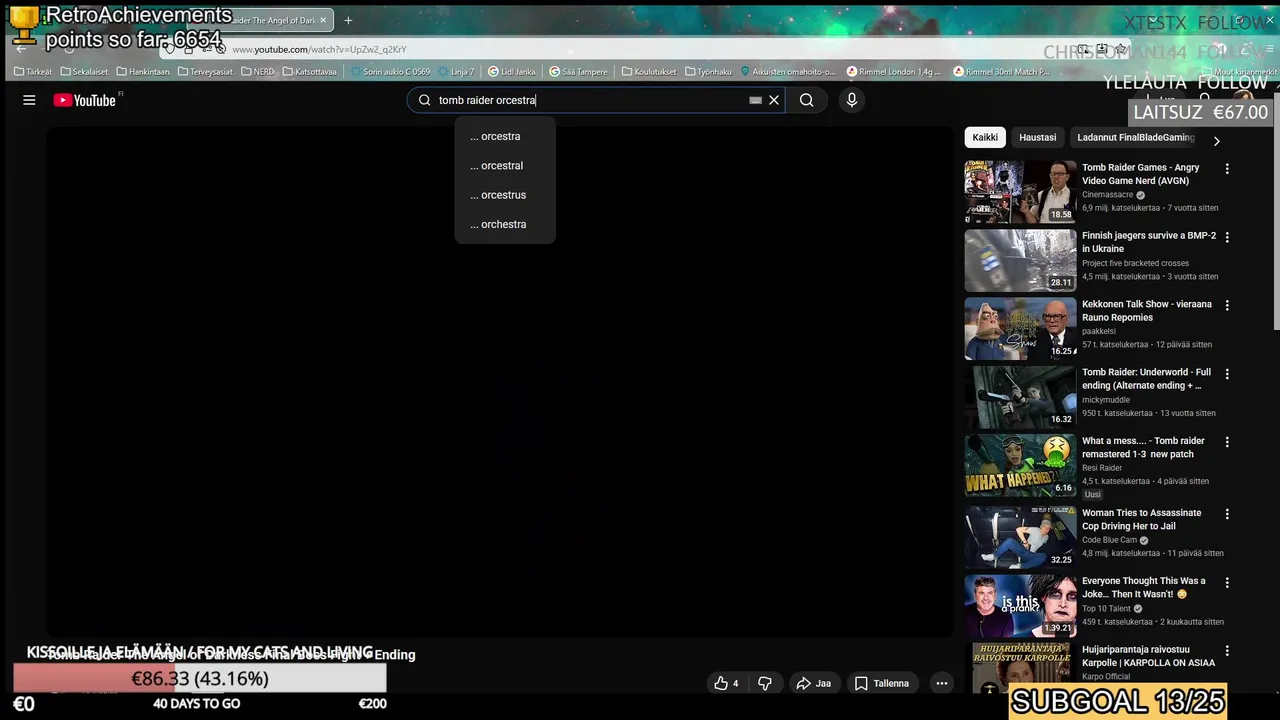Screen dimensions: 1280x720
Task: Open the Linja 7 bookmark
Action: tap(456, 72)
